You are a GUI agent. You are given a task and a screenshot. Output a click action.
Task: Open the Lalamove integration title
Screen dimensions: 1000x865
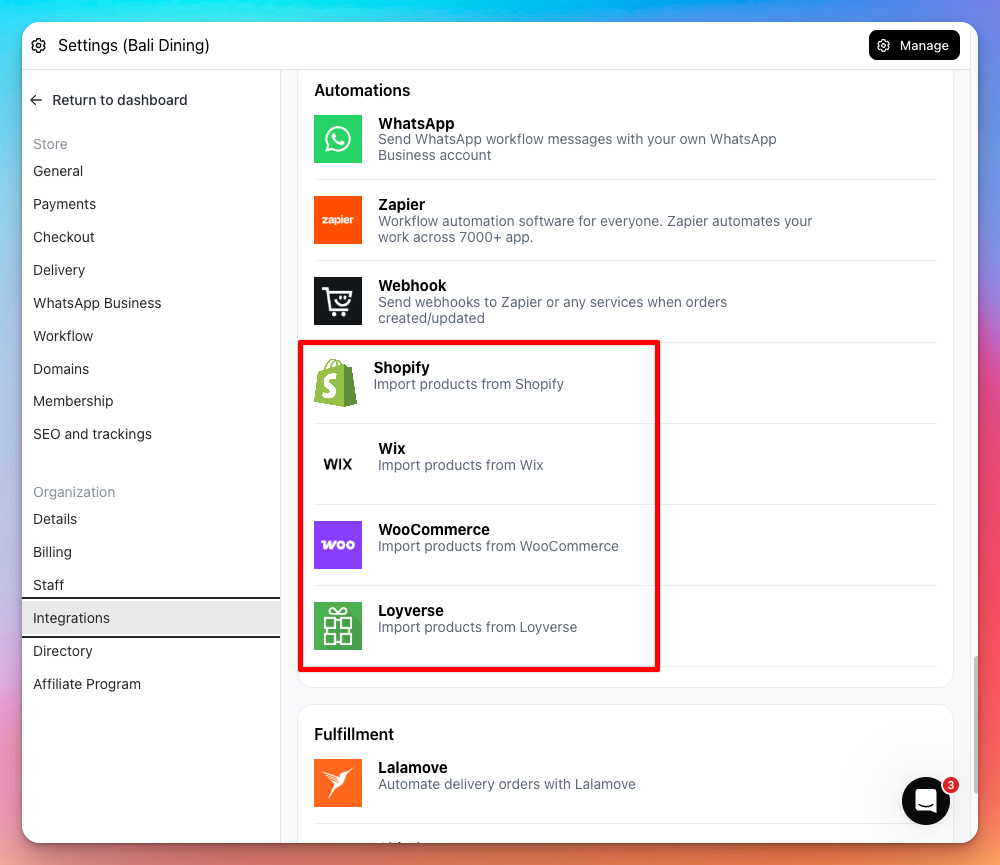413,767
